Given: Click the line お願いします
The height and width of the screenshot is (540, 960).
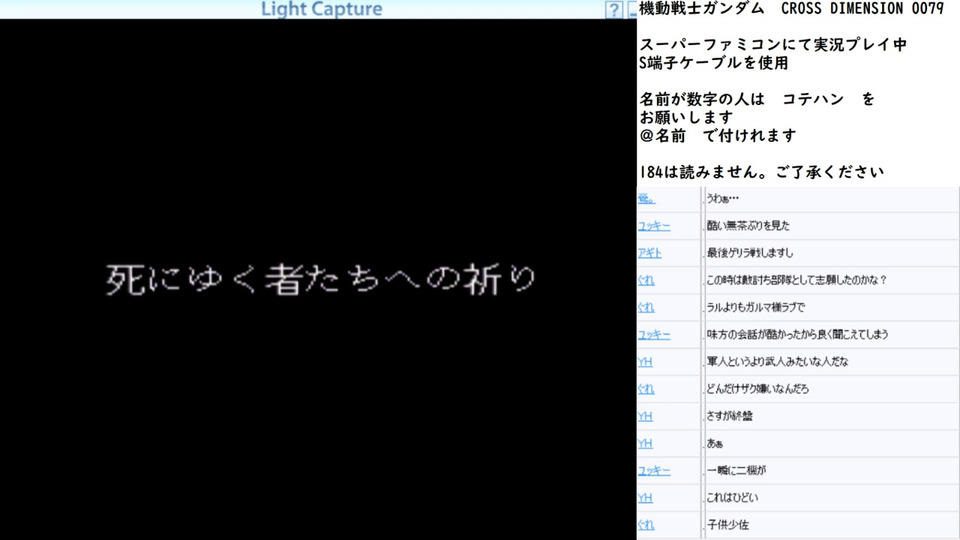Looking at the screenshot, I should (686, 117).
